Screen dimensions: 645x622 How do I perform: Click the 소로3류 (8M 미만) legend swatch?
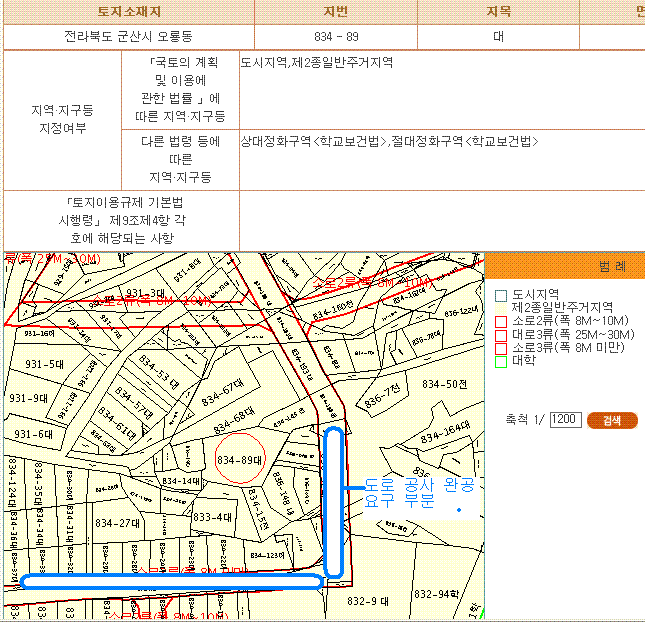pos(501,348)
